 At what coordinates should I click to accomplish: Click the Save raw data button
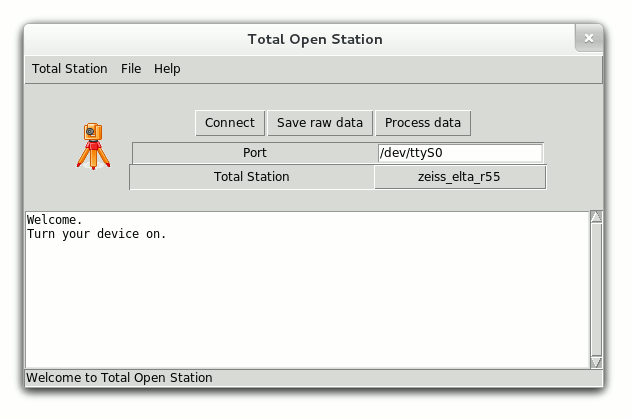point(320,123)
